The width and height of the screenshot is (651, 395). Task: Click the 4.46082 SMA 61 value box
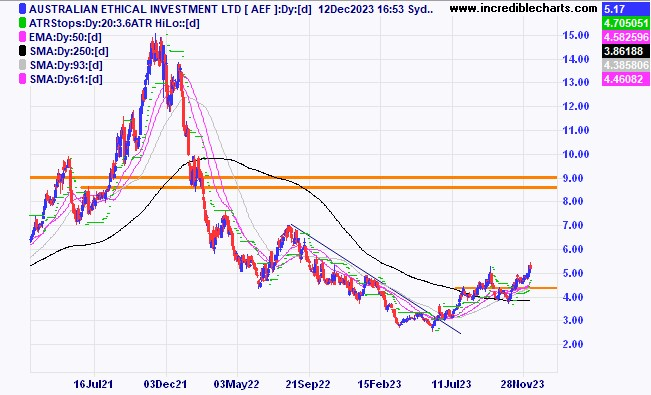(x=626, y=79)
